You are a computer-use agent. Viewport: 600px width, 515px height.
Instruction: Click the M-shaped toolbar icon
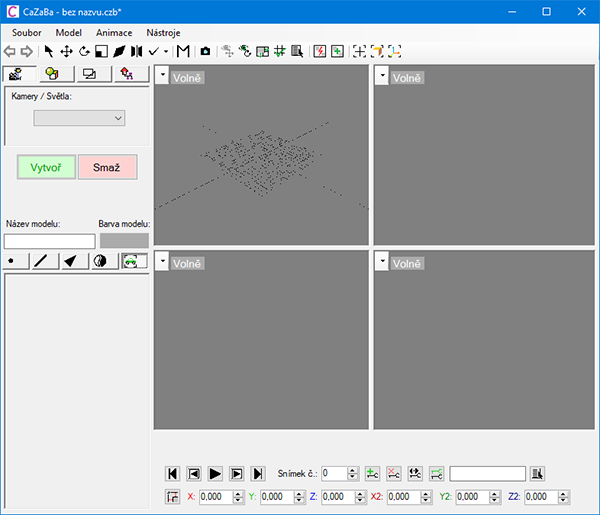coord(183,51)
